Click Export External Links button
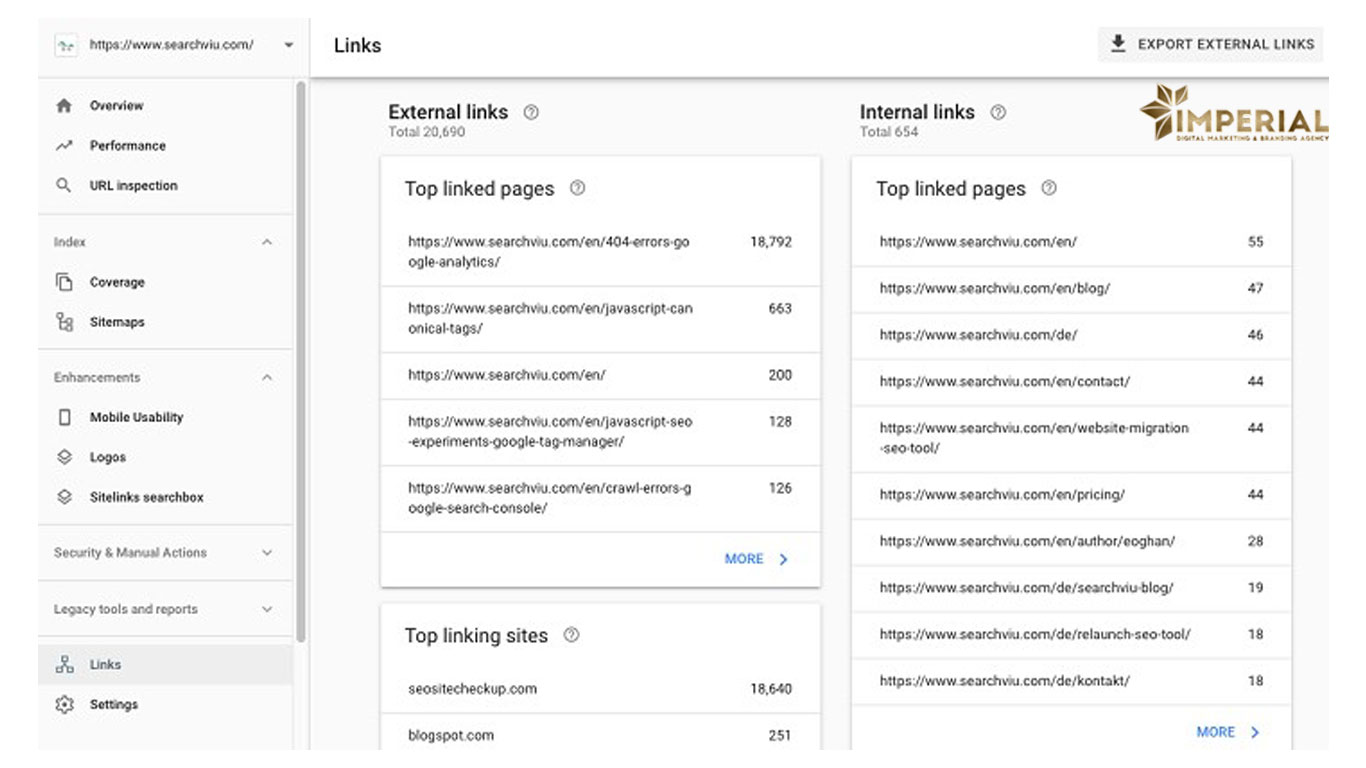This screenshot has width=1366, height=768. point(1211,44)
